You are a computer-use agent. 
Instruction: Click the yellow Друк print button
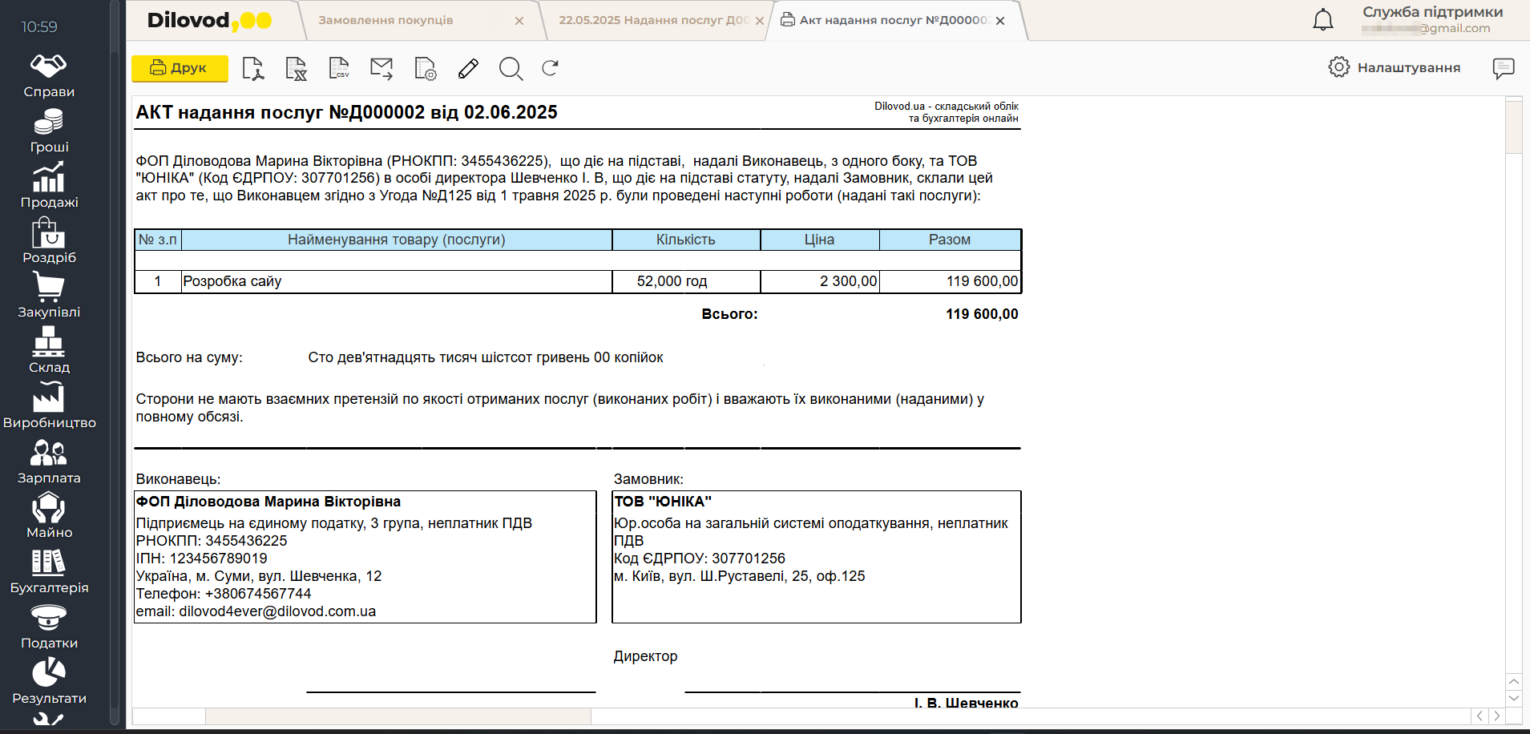[180, 68]
